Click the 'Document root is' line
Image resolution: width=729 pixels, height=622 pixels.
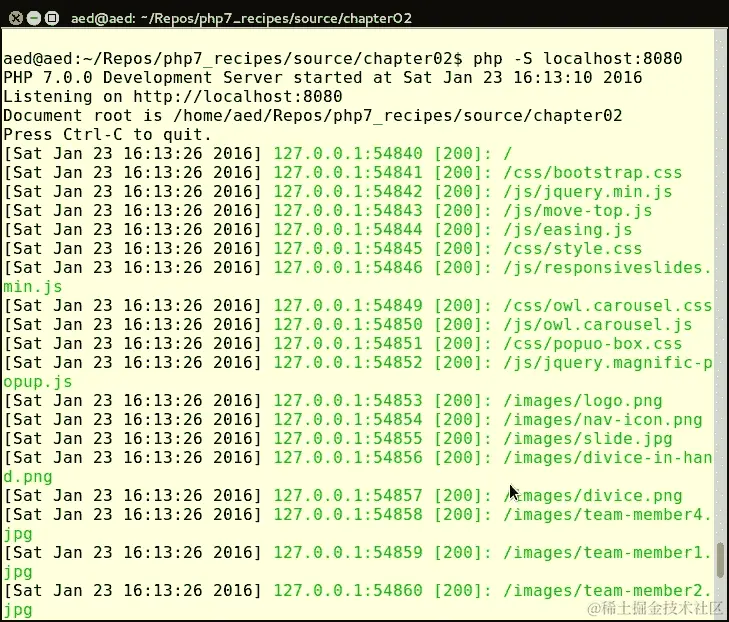[x=312, y=115]
